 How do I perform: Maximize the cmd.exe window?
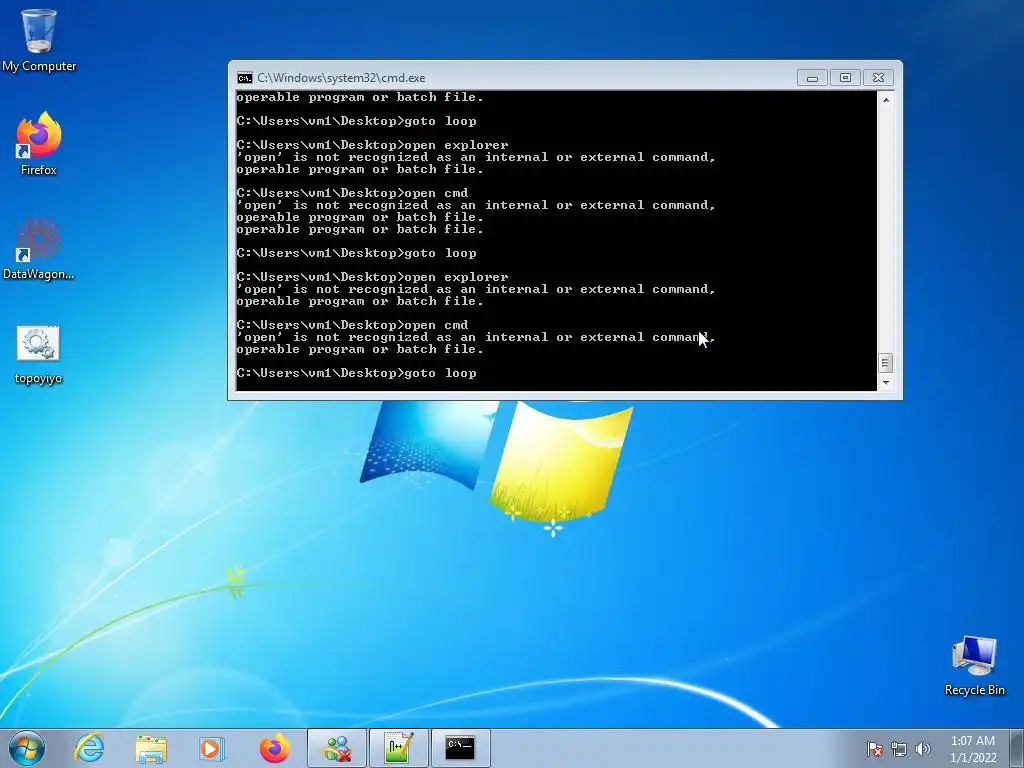pos(845,78)
